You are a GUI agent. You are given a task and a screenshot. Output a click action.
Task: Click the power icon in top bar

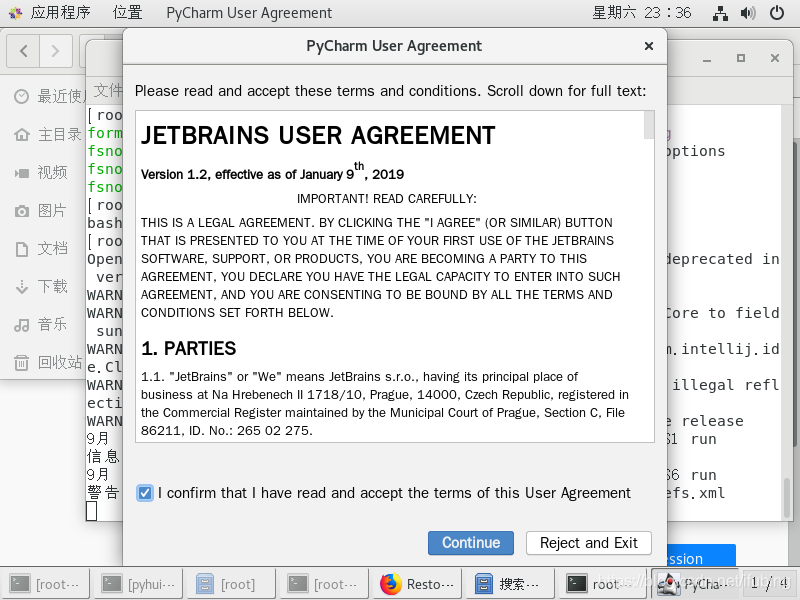pyautogui.click(x=777, y=13)
